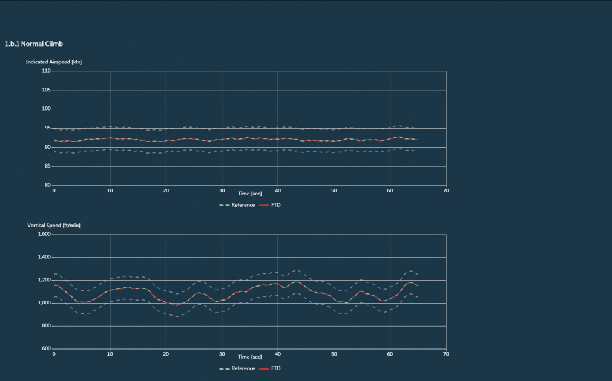
Task: Click the 1,400 gridline label in vertical speed chart
Action: pyautogui.click(x=44, y=257)
